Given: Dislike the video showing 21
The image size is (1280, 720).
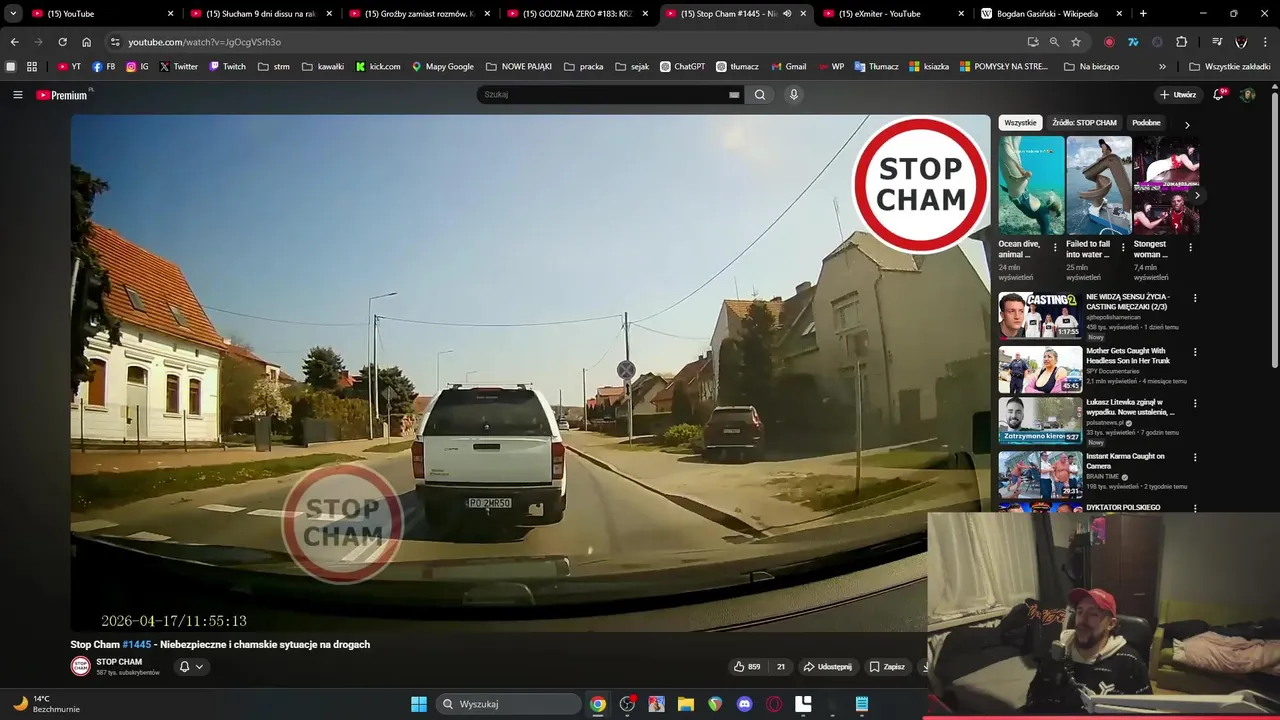Looking at the screenshot, I should pos(780,667).
